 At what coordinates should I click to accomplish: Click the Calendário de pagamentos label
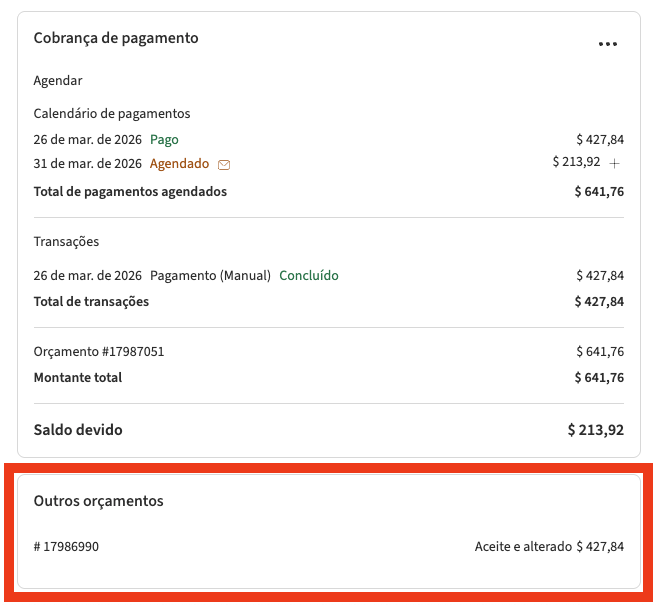click(x=112, y=113)
